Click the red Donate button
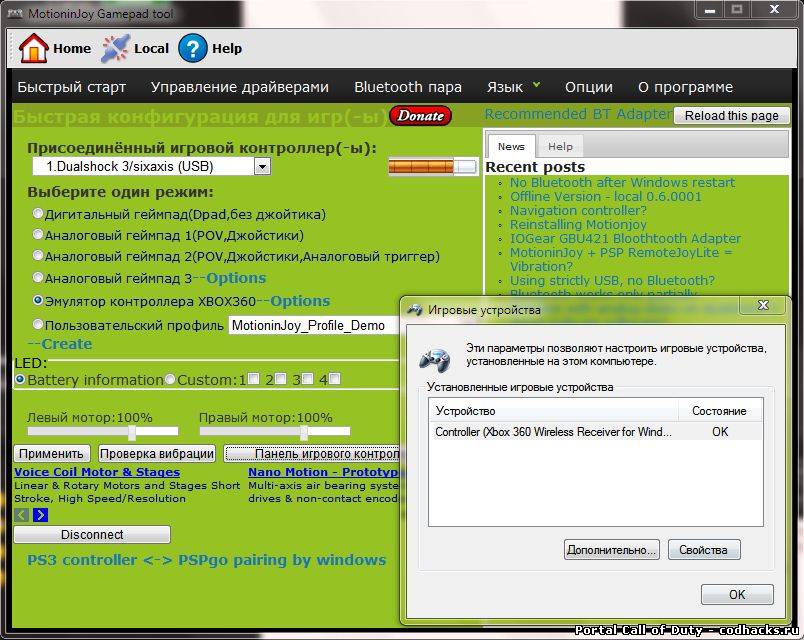 click(x=420, y=116)
